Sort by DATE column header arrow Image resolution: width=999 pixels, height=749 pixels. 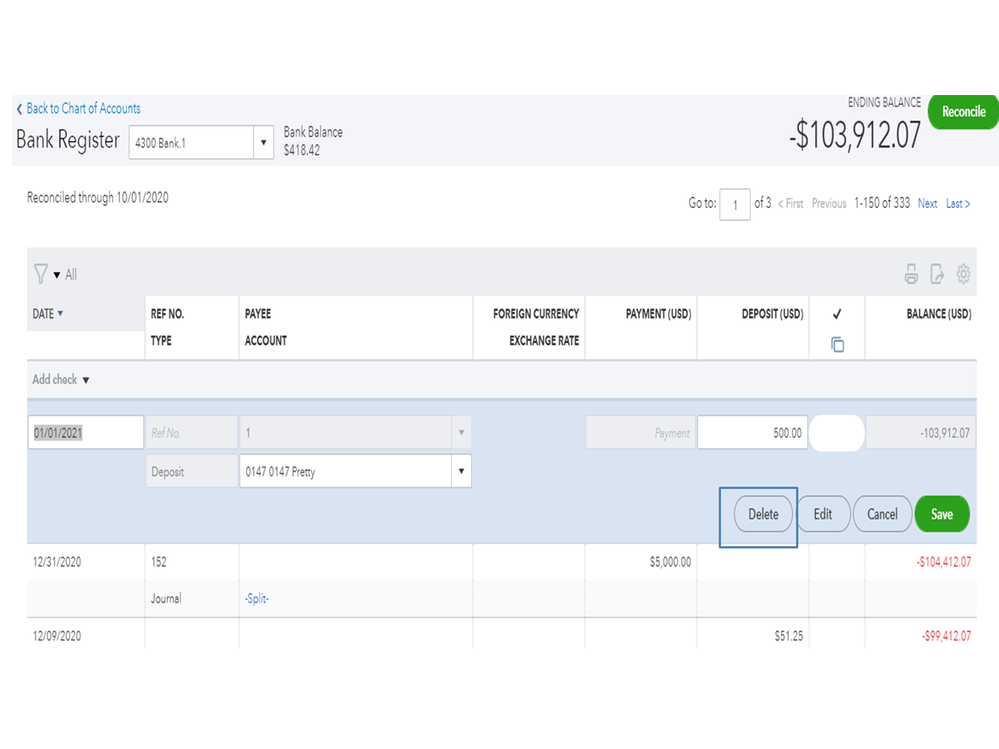(x=60, y=314)
